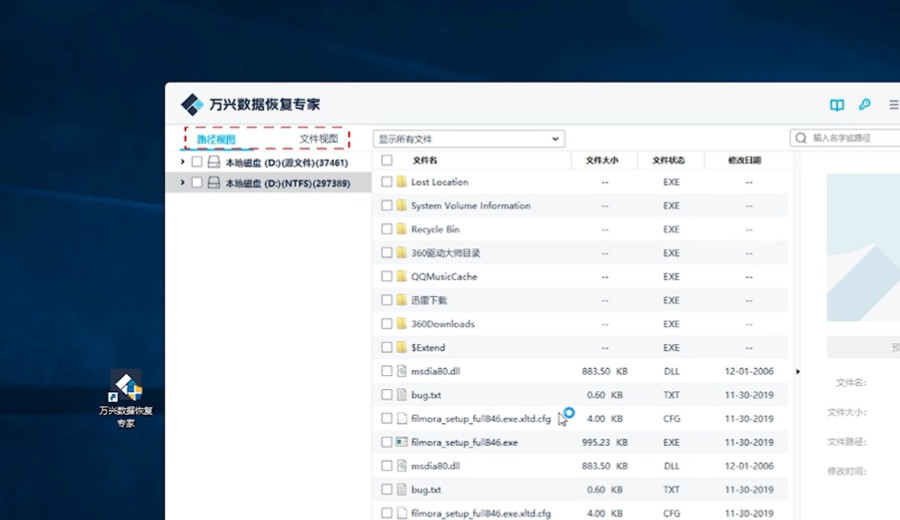The height and width of the screenshot is (520, 900).
Task: Click the $Extend folder icon
Action: coord(401,347)
